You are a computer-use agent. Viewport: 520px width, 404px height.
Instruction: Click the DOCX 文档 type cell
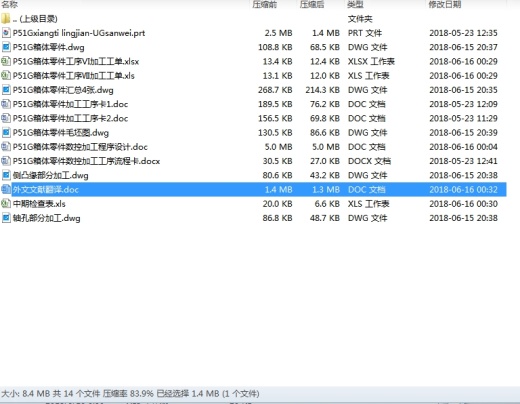369,161
